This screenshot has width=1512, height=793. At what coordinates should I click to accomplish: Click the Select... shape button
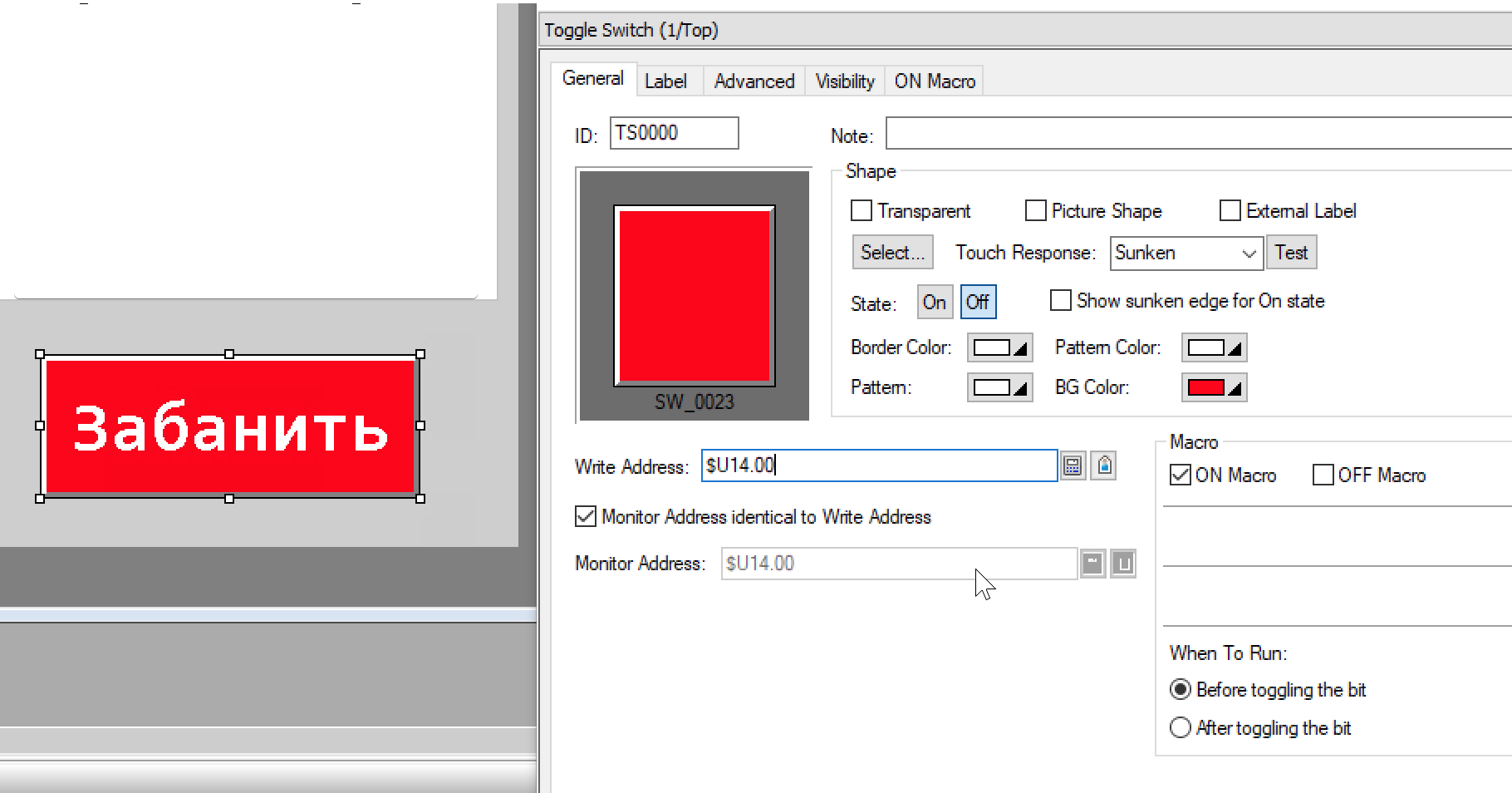892,253
